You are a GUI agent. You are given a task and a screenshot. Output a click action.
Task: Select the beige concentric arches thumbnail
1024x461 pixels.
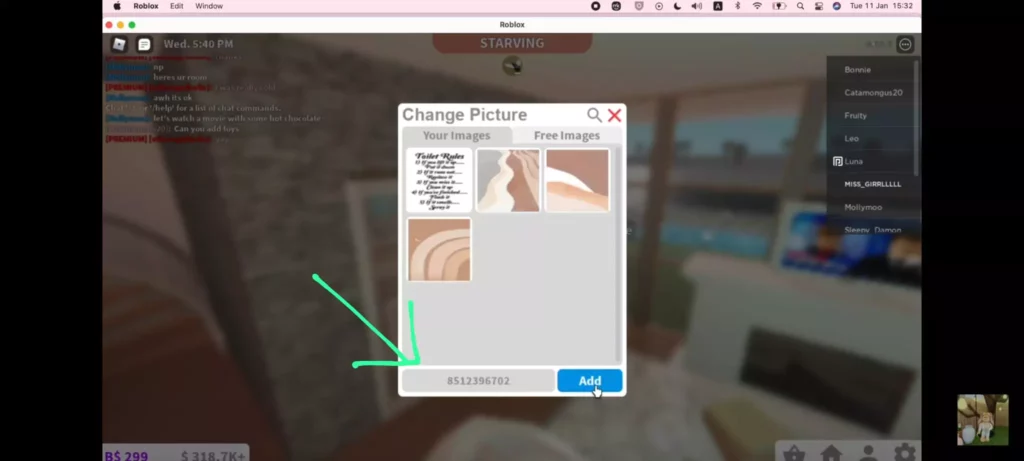pyautogui.click(x=439, y=249)
